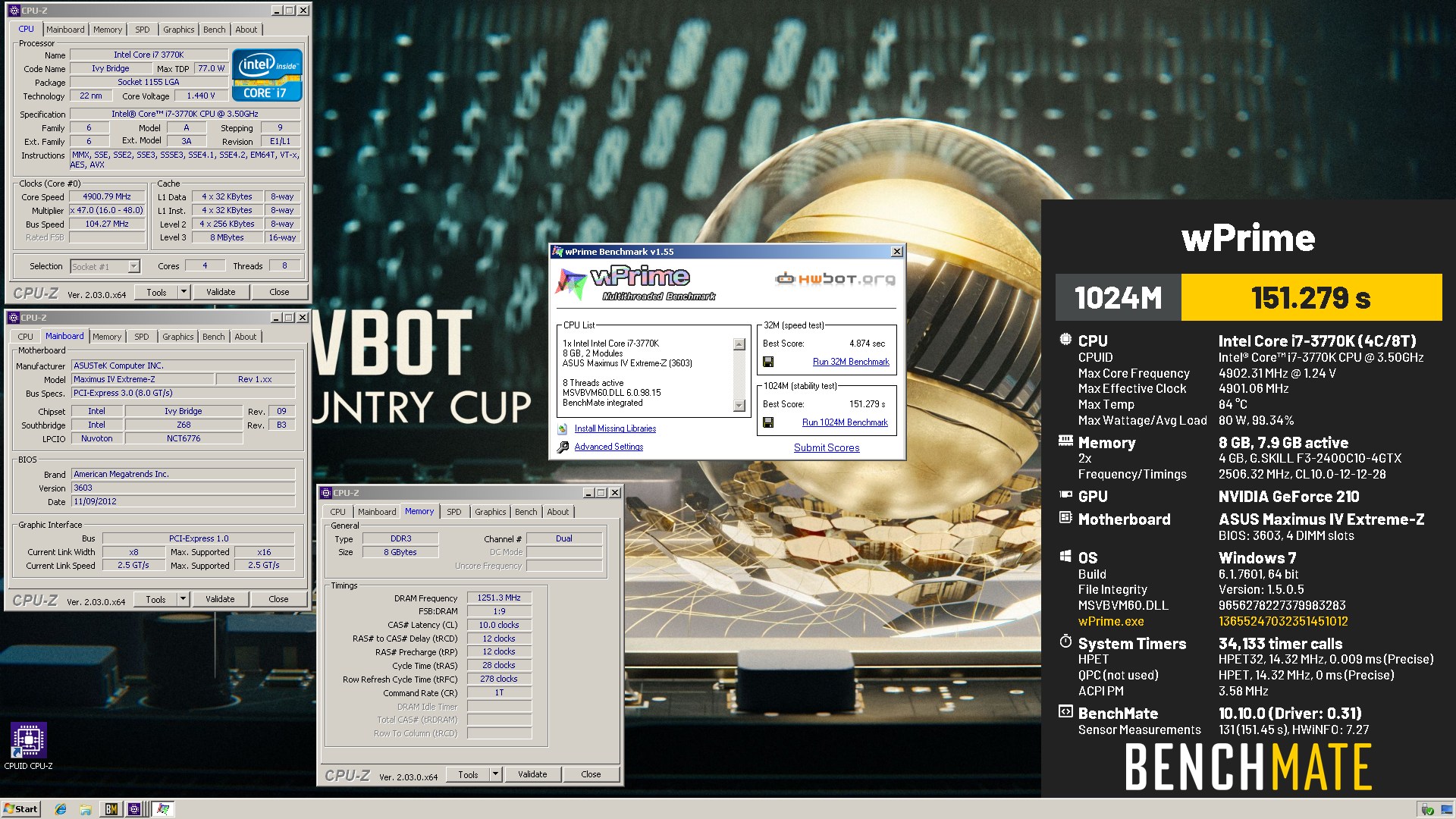Switch to CPU tab in Memory CPU-Z window
The image size is (1456, 819).
coord(338,512)
